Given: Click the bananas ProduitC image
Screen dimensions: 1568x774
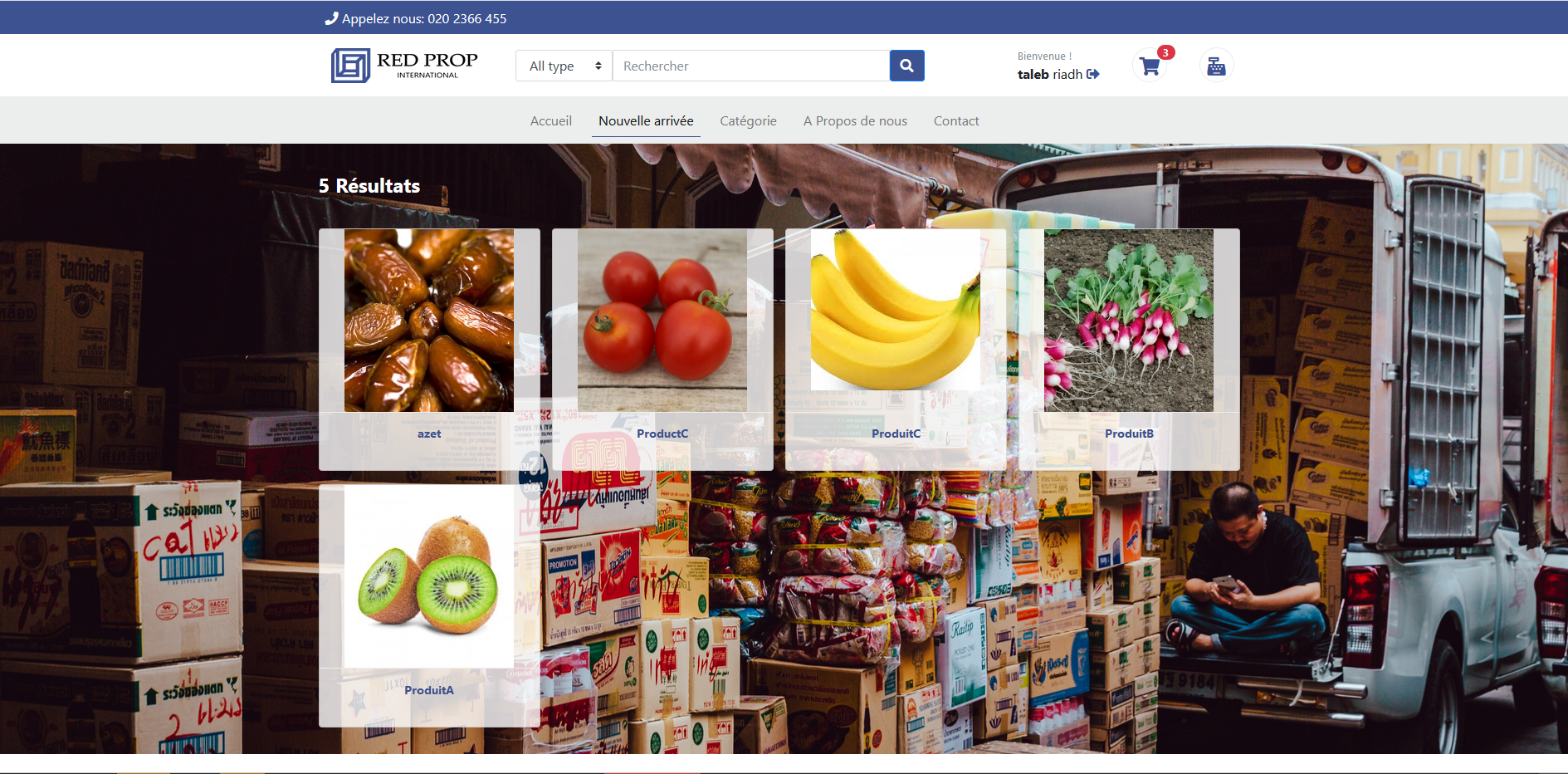Looking at the screenshot, I should click(896, 310).
